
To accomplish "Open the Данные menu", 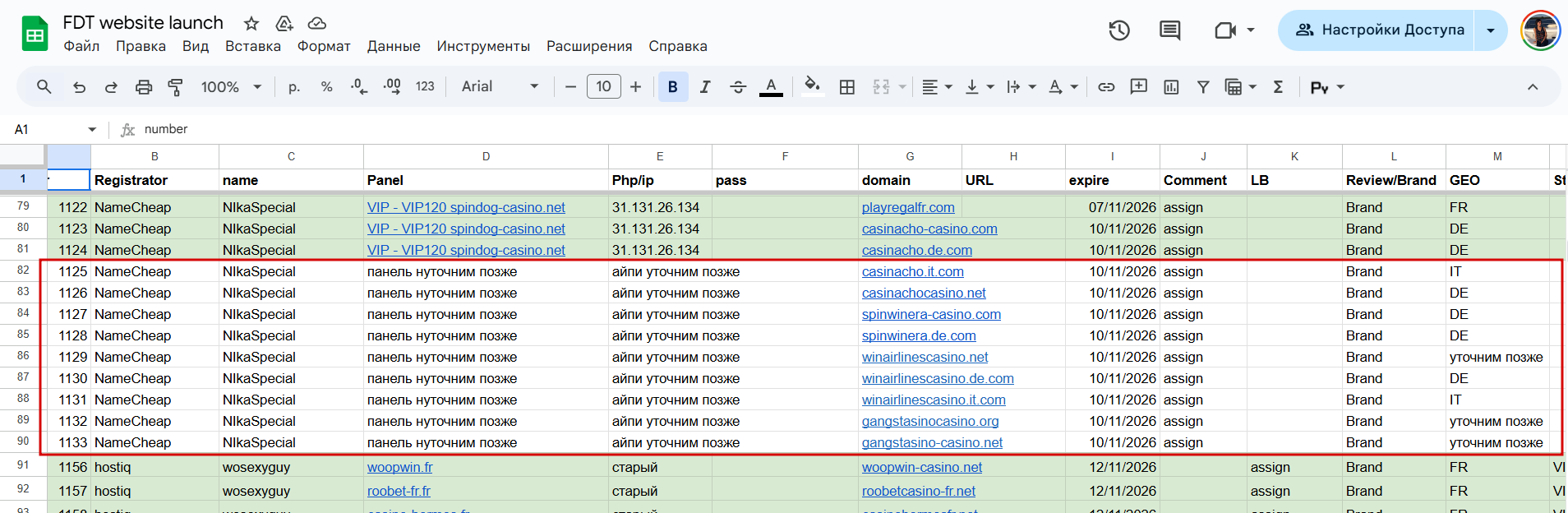I will click(394, 46).
